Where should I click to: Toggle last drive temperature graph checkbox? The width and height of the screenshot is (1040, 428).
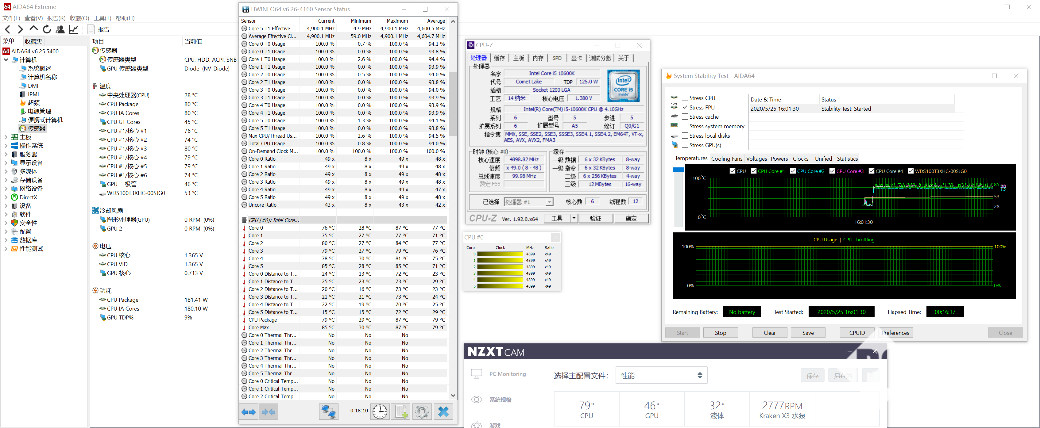(x=911, y=171)
